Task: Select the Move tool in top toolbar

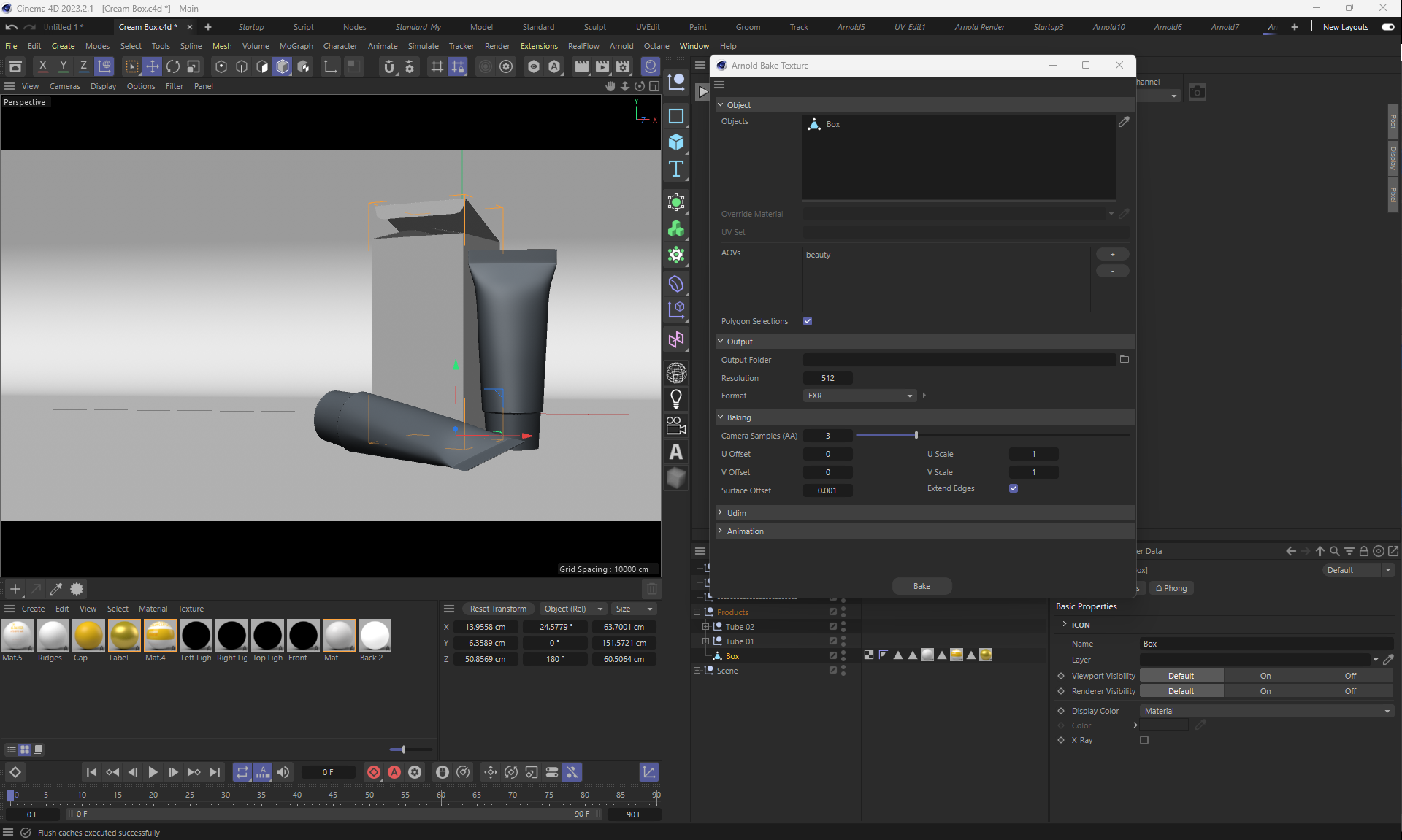Action: pyautogui.click(x=152, y=66)
